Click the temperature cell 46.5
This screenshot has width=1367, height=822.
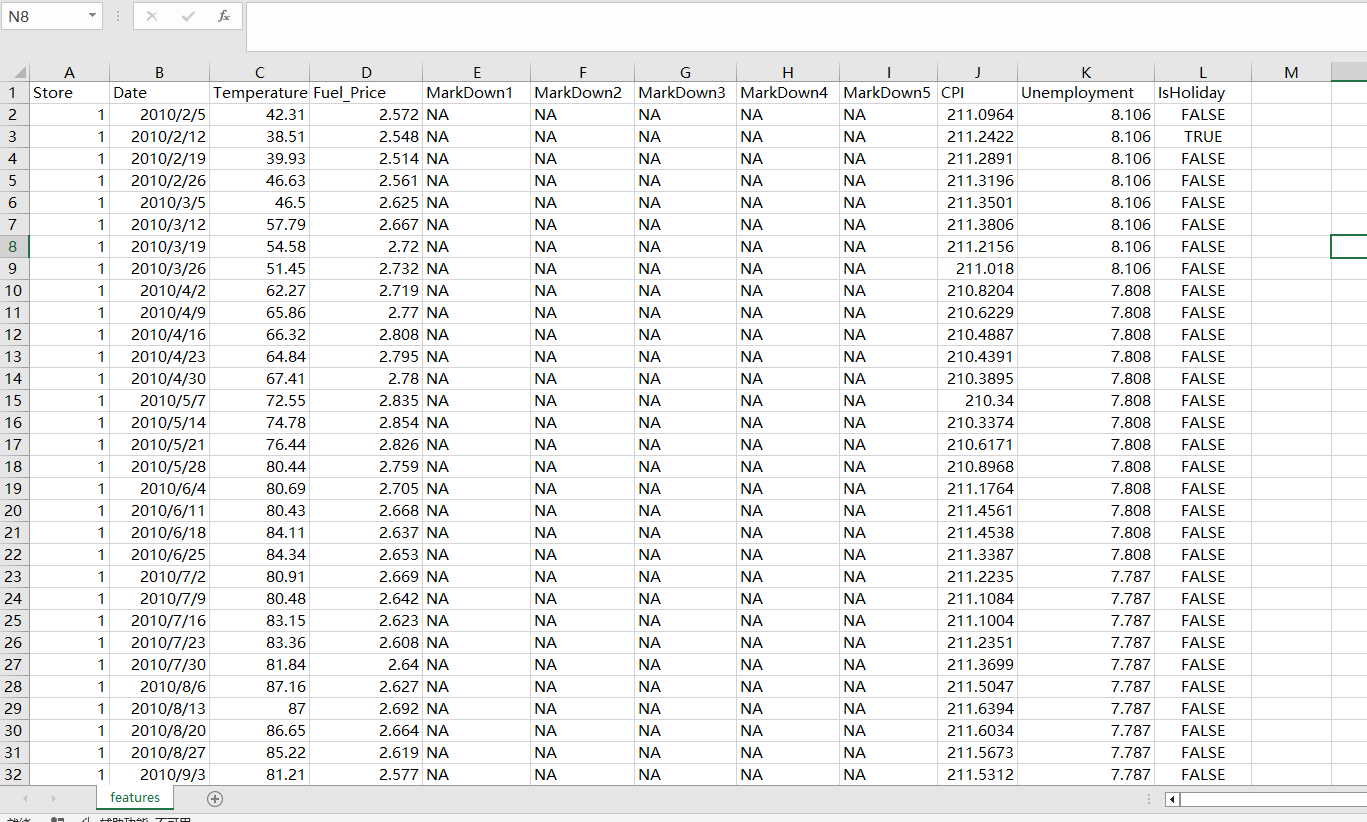click(x=260, y=202)
